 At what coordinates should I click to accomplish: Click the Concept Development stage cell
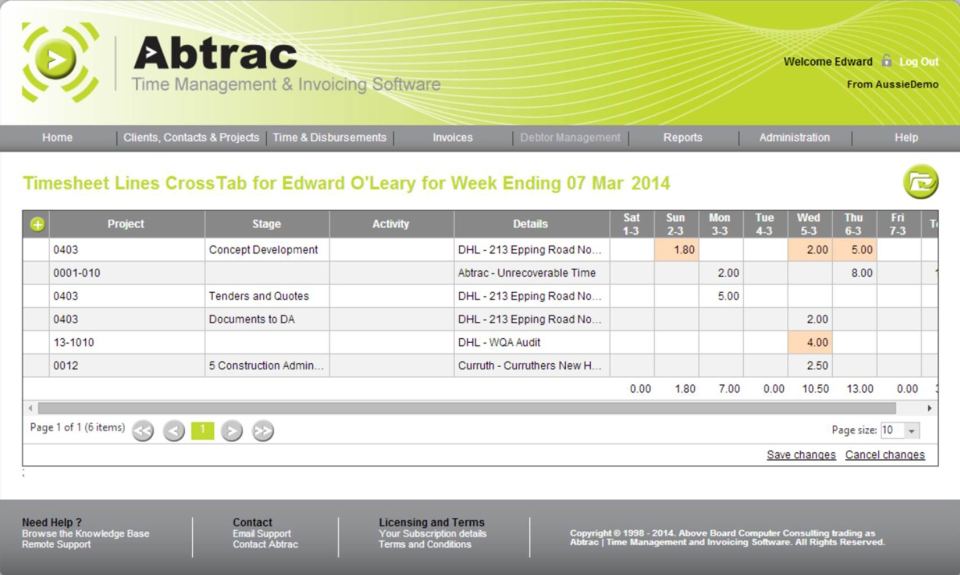[267, 250]
